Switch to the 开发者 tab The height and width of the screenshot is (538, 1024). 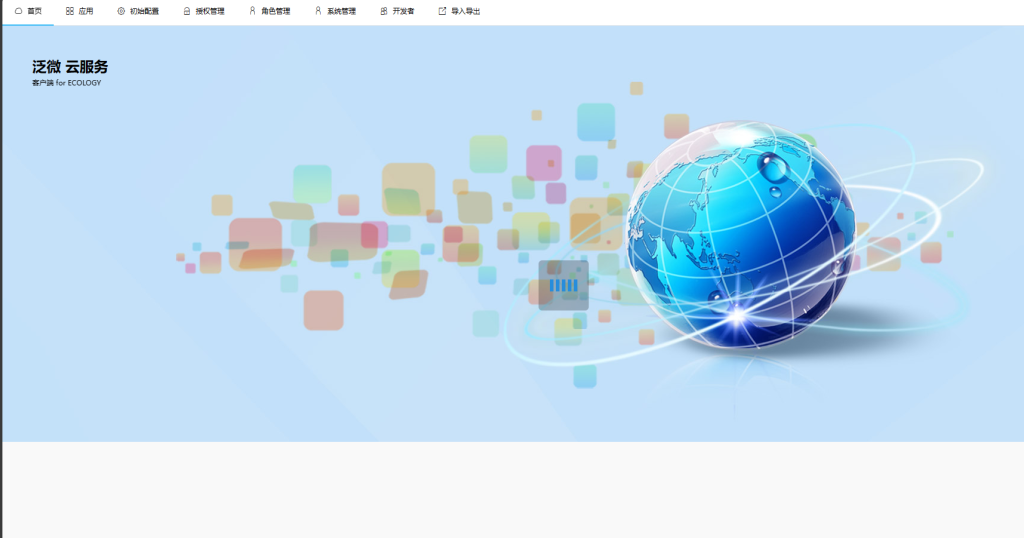tap(397, 11)
